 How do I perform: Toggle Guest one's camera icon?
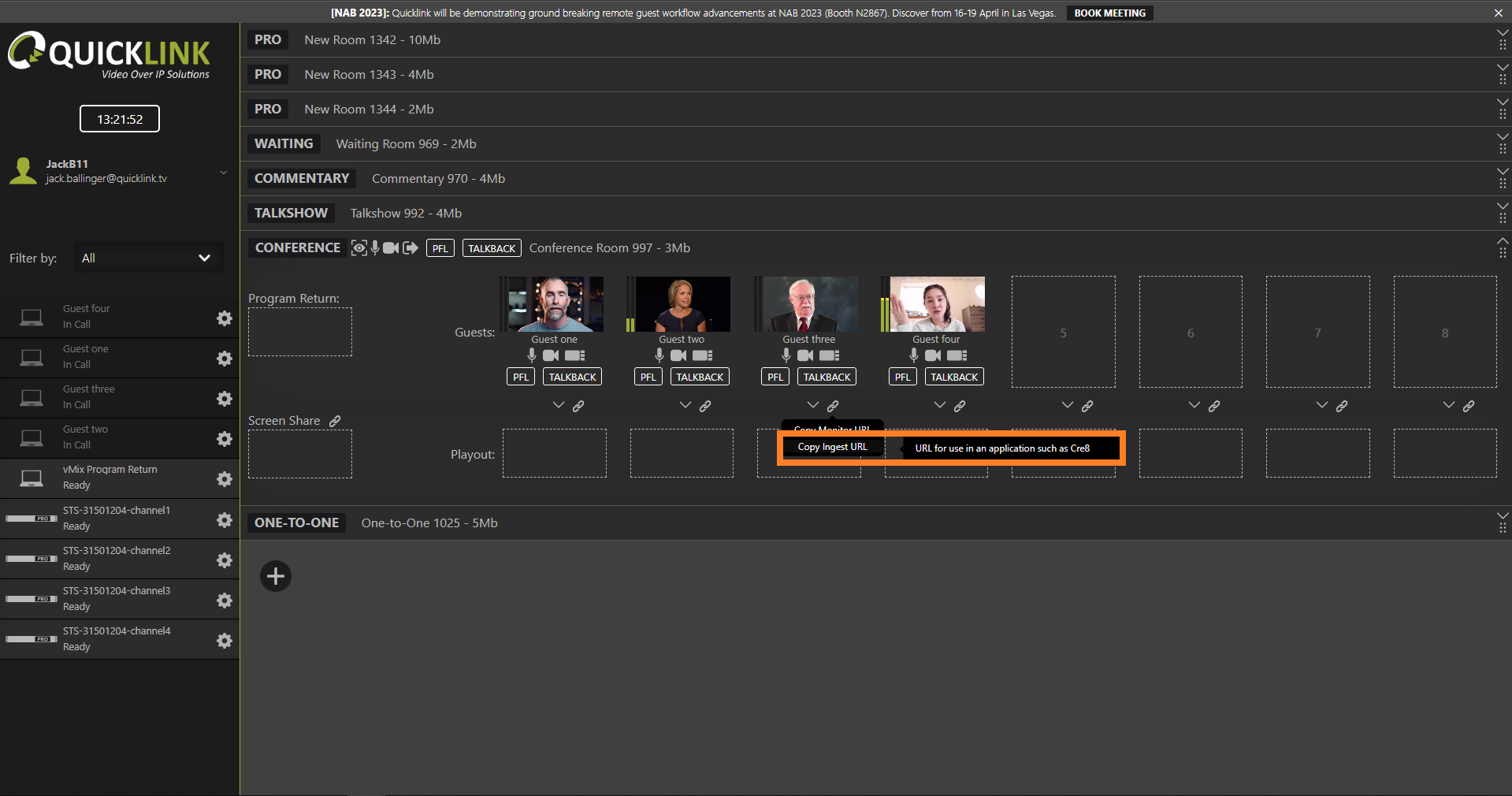point(551,355)
